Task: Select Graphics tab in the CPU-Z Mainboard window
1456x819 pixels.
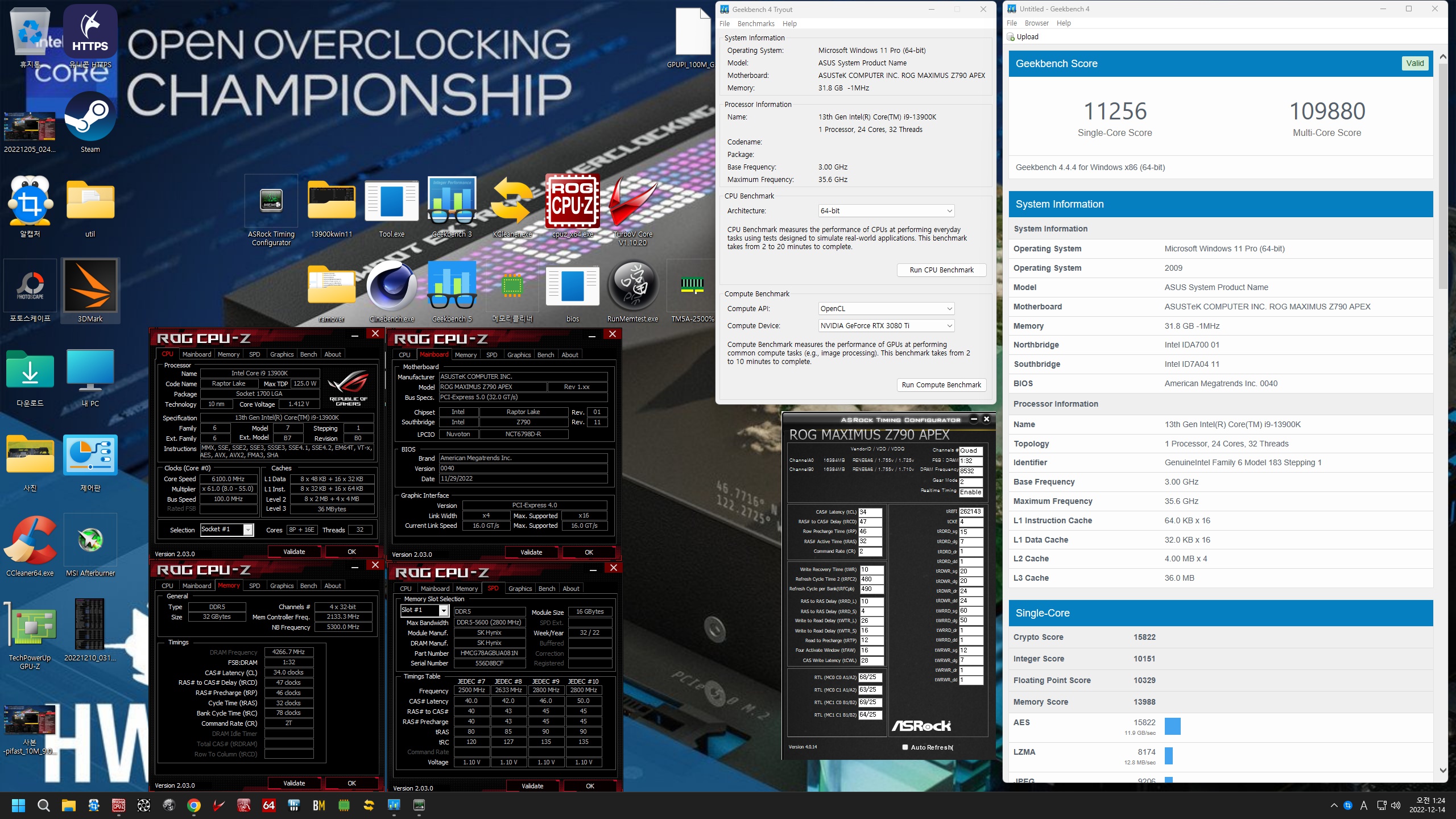Action: [519, 355]
